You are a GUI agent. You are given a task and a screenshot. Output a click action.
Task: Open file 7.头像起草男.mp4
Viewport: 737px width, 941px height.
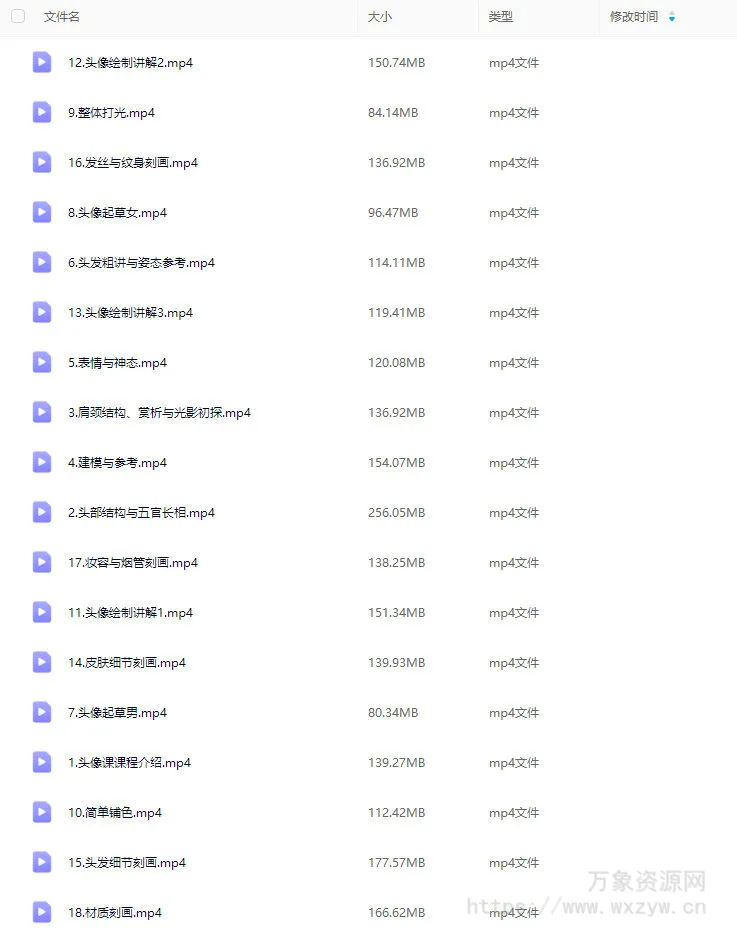pyautogui.click(x=118, y=712)
